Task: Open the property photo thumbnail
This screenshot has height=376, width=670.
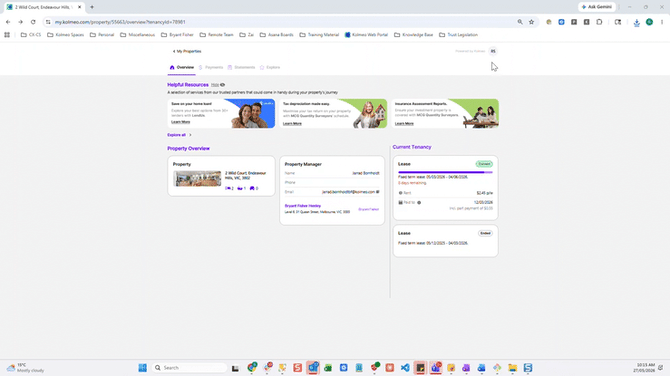Action: pyautogui.click(x=197, y=179)
